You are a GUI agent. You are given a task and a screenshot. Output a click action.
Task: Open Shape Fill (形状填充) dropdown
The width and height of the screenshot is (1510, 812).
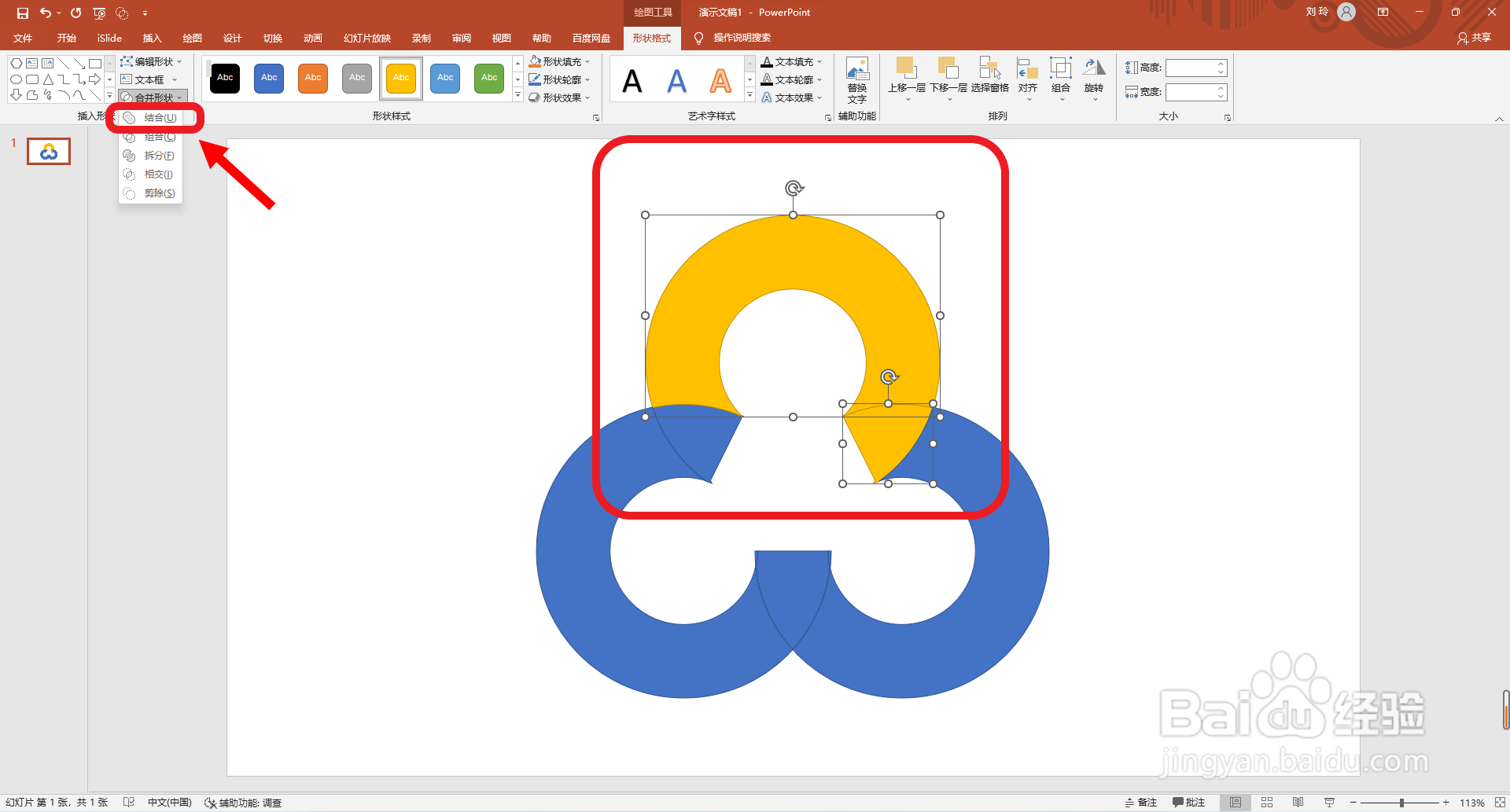[x=559, y=61]
